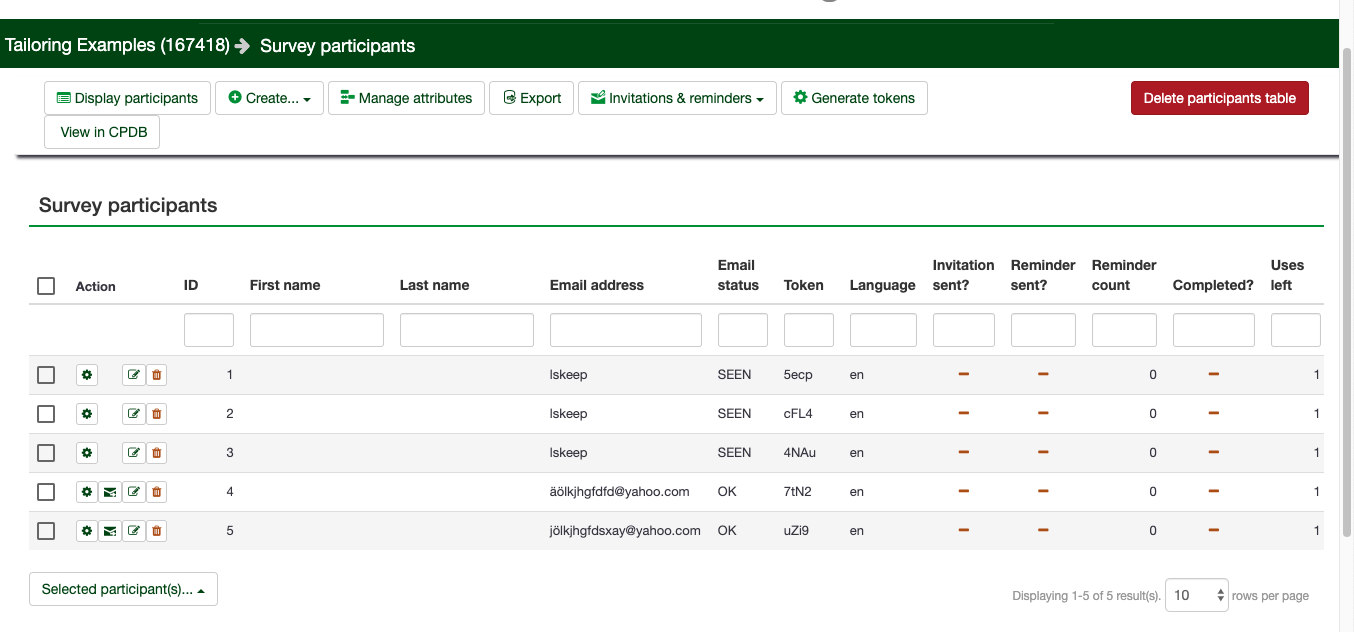
Task: Click the envelope icon in row 5
Action: point(110,531)
